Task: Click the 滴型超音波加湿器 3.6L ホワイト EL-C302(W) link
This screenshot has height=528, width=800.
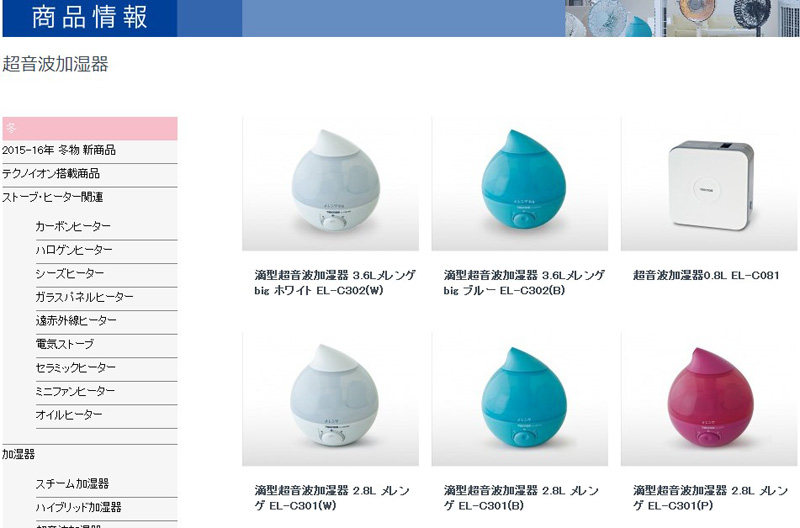Action: [335, 283]
